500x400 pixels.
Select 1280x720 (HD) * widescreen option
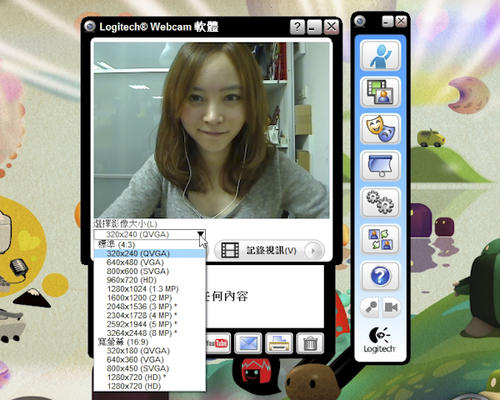pos(150,377)
